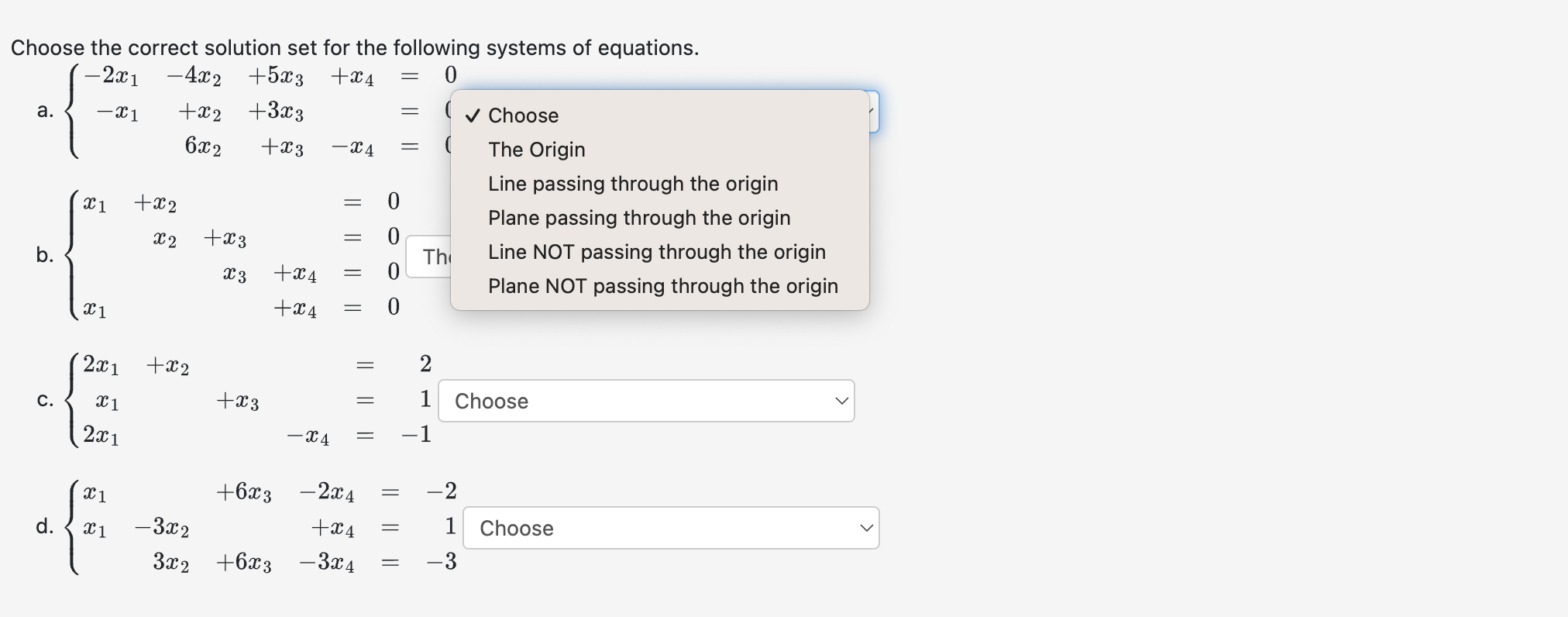Keep the checked "Choose" placeholder option
The height and width of the screenshot is (617, 1568).
(523, 115)
